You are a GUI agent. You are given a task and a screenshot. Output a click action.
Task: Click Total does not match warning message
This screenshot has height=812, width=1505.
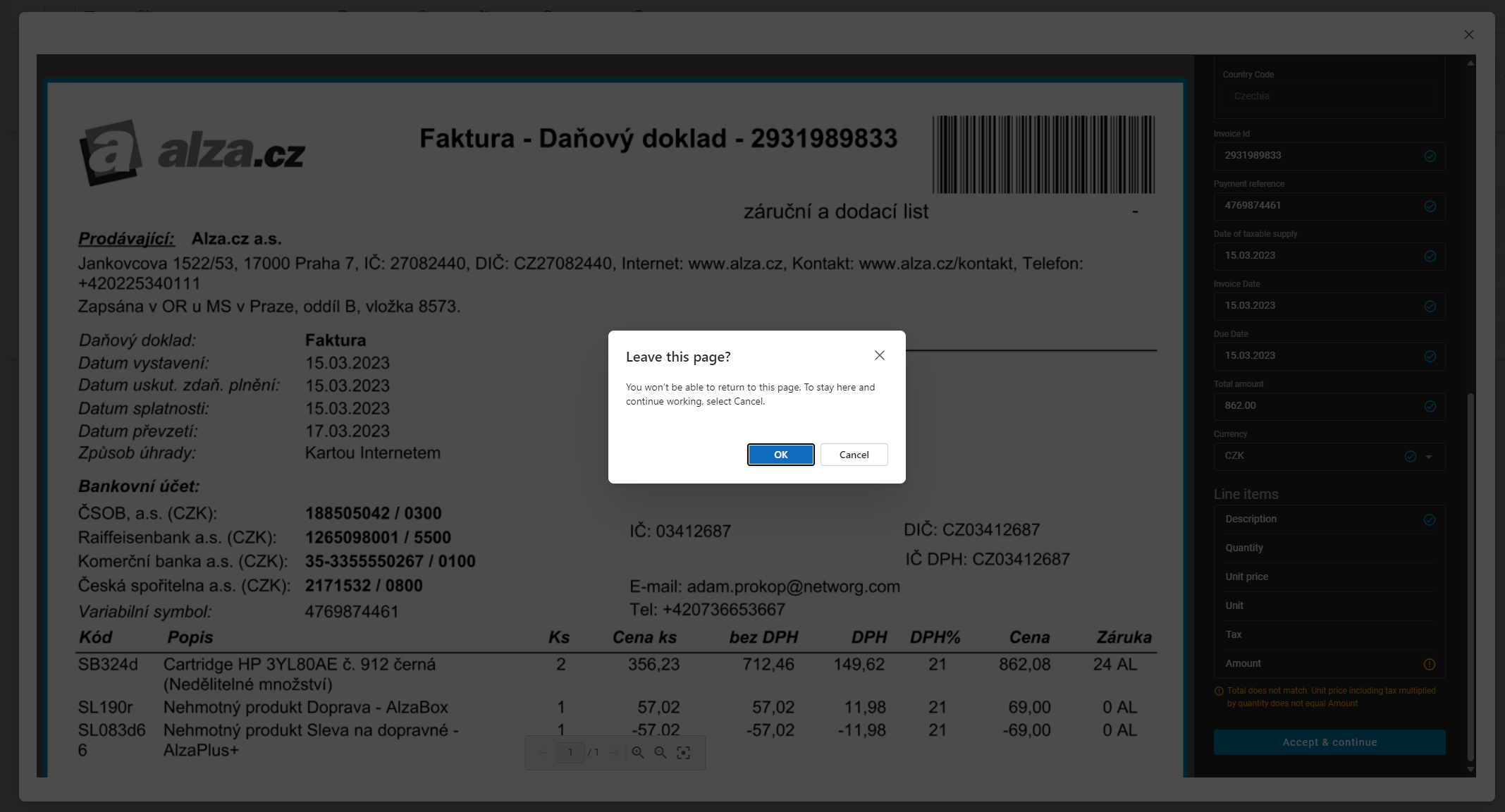(x=1331, y=697)
